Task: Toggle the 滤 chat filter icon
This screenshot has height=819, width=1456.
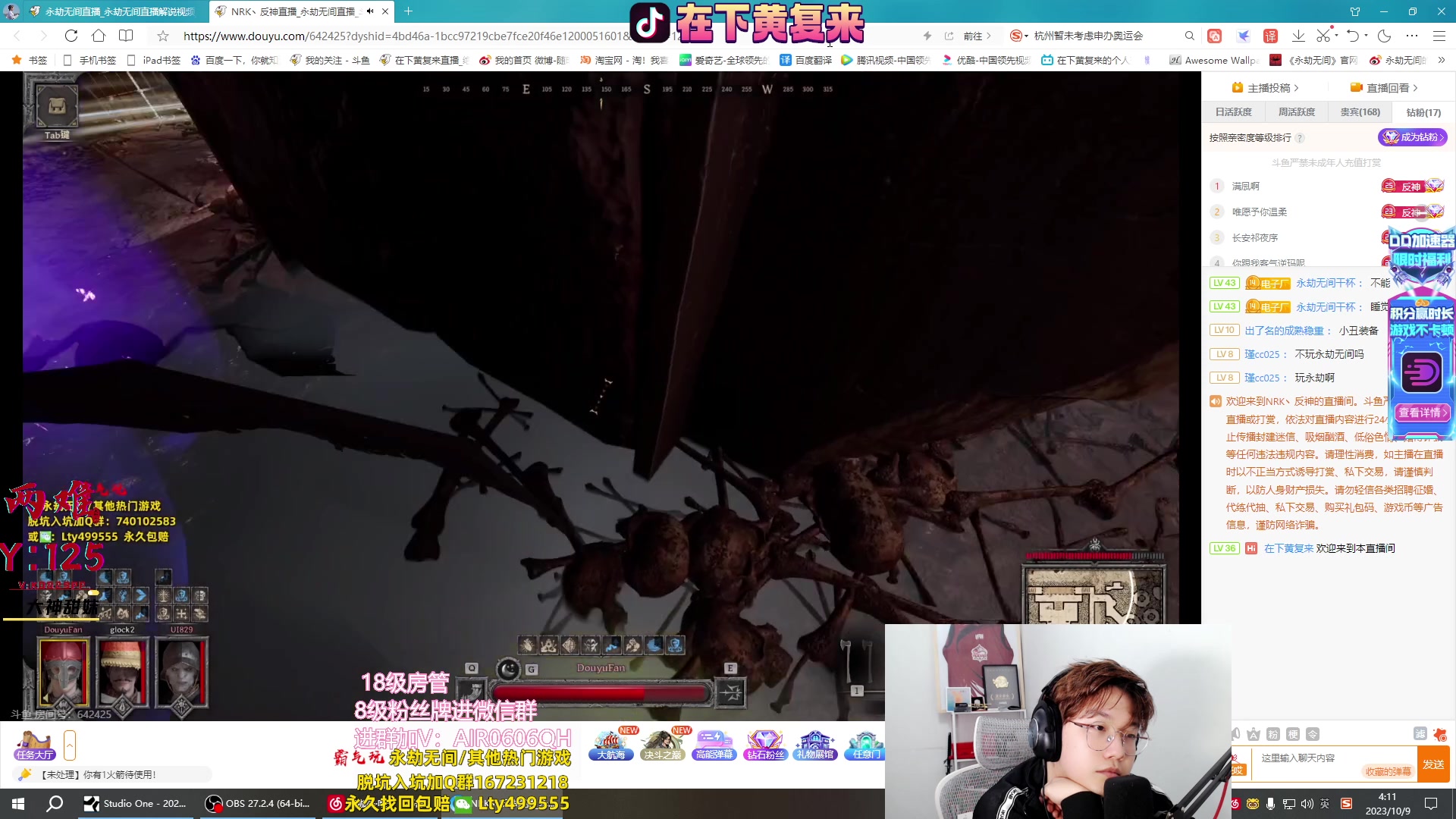Action: pyautogui.click(x=1420, y=734)
